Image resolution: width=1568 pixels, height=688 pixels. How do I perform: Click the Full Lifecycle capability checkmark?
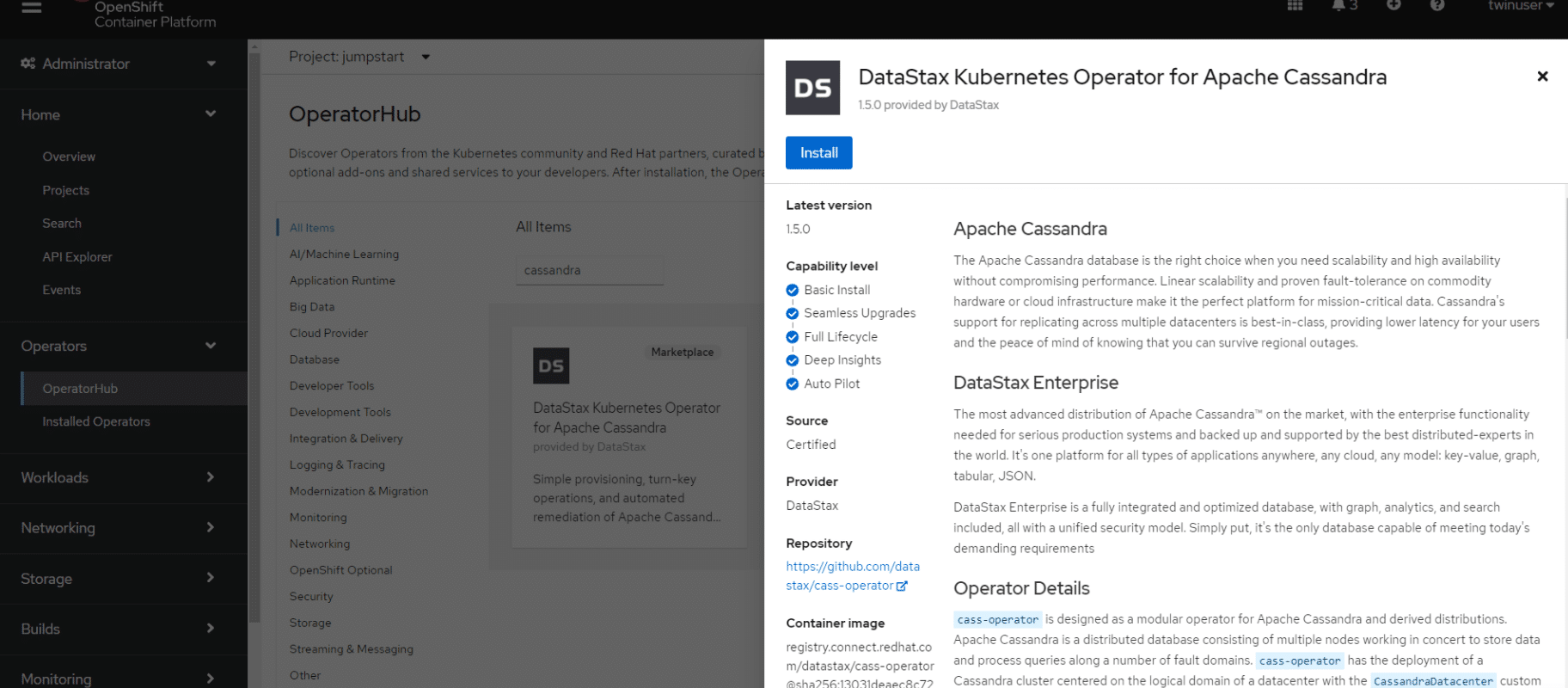793,337
